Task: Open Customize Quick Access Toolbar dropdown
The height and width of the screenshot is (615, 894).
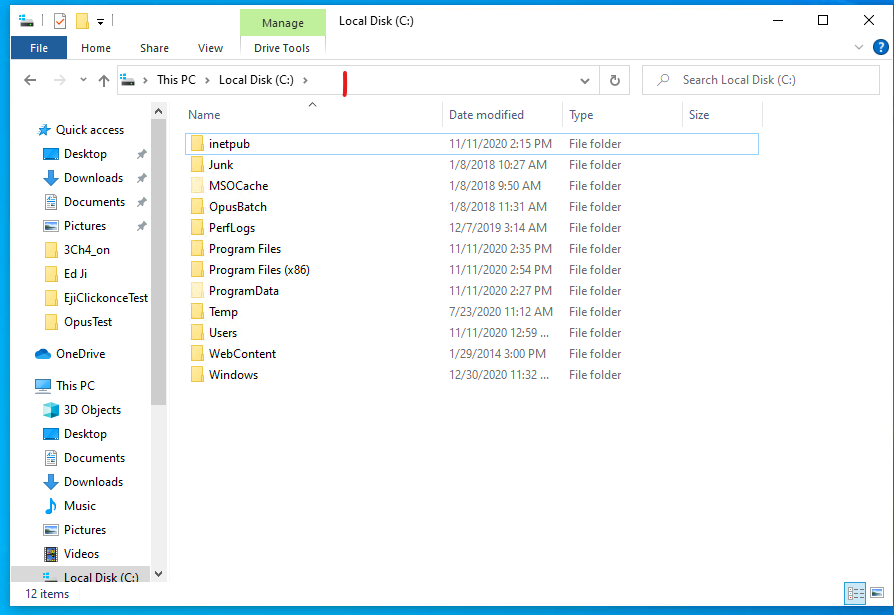Action: click(101, 20)
